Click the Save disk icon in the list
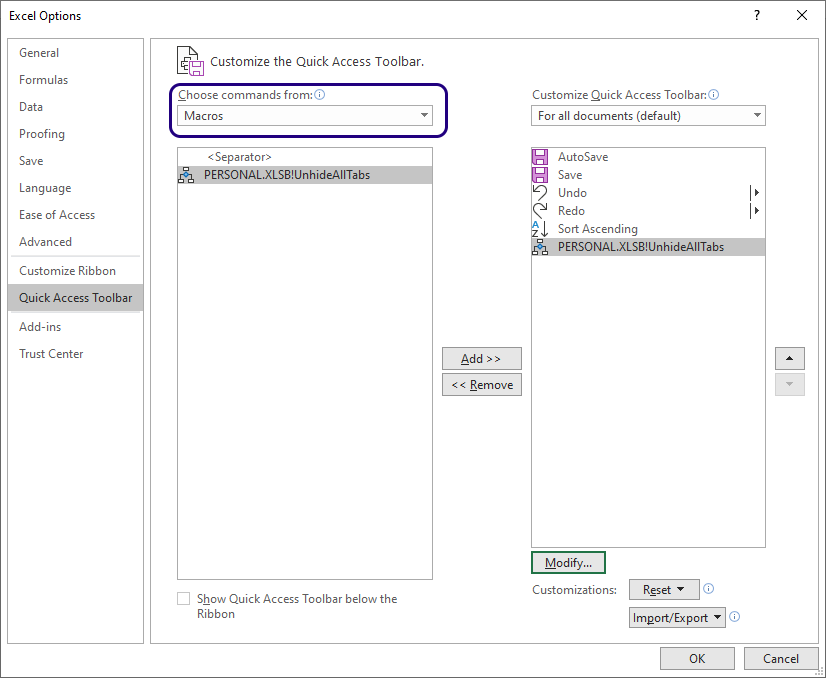This screenshot has height=678, width=826. pos(540,175)
